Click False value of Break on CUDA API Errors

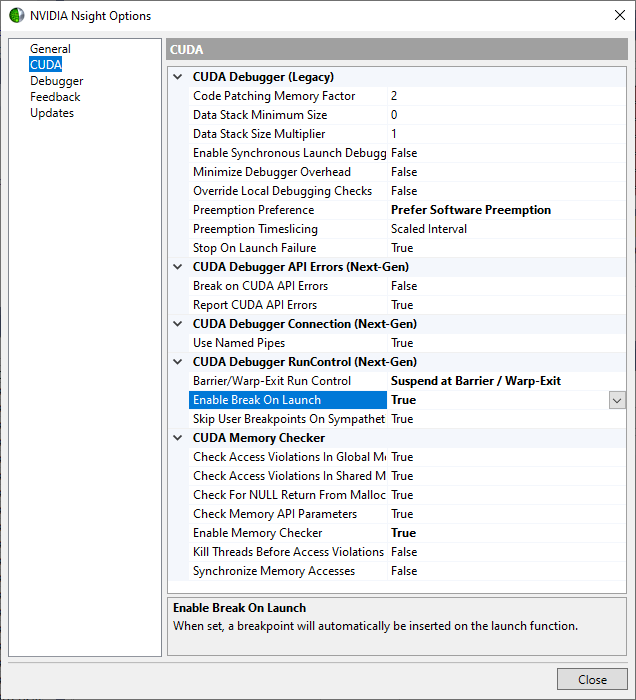[x=506, y=286]
